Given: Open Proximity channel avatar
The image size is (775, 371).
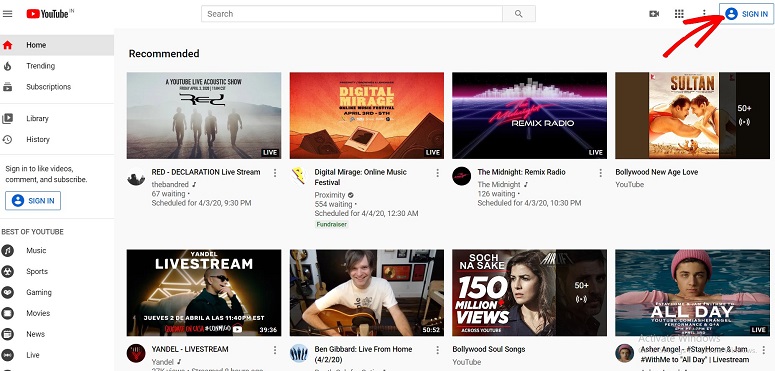Looking at the screenshot, I should click(299, 176).
